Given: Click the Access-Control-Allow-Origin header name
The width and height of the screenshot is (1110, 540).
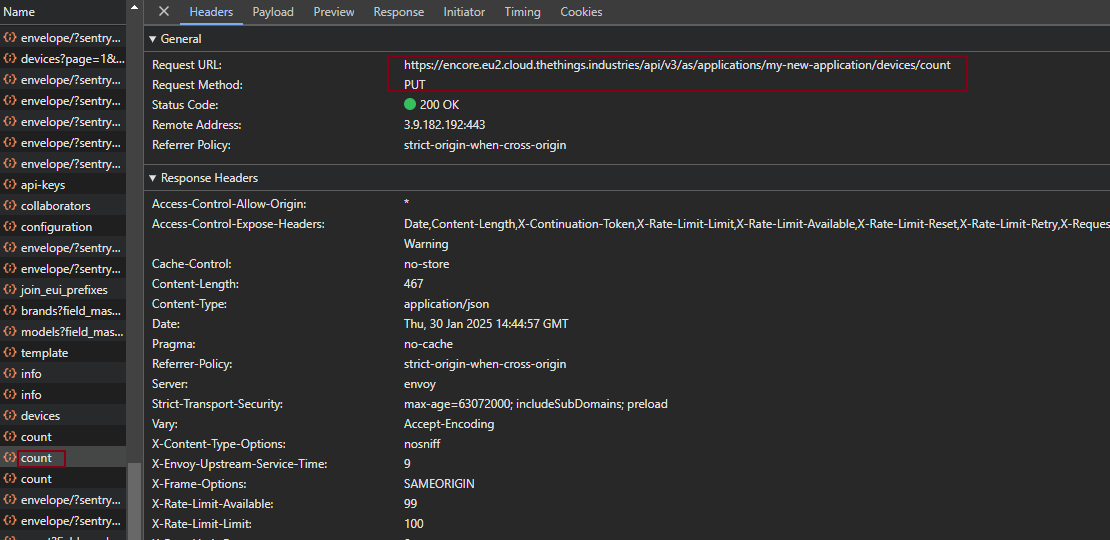Looking at the screenshot, I should pyautogui.click(x=229, y=204).
